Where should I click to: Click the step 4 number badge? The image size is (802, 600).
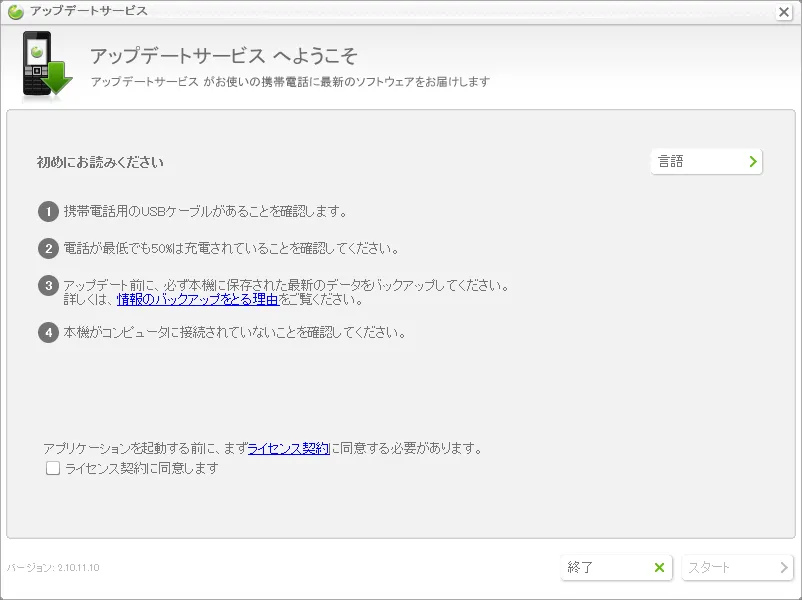[x=48, y=332]
